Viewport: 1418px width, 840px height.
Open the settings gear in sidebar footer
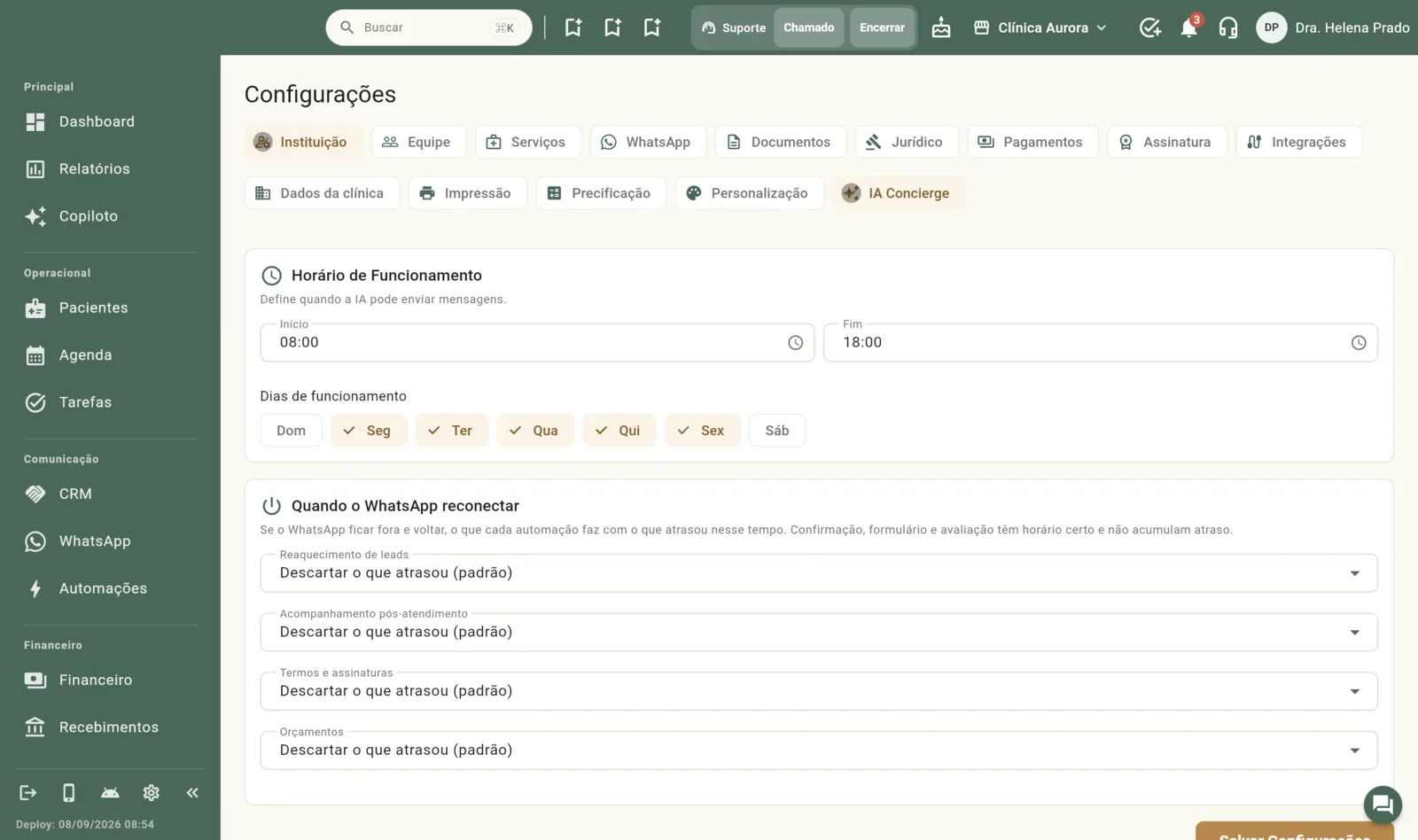[152, 792]
